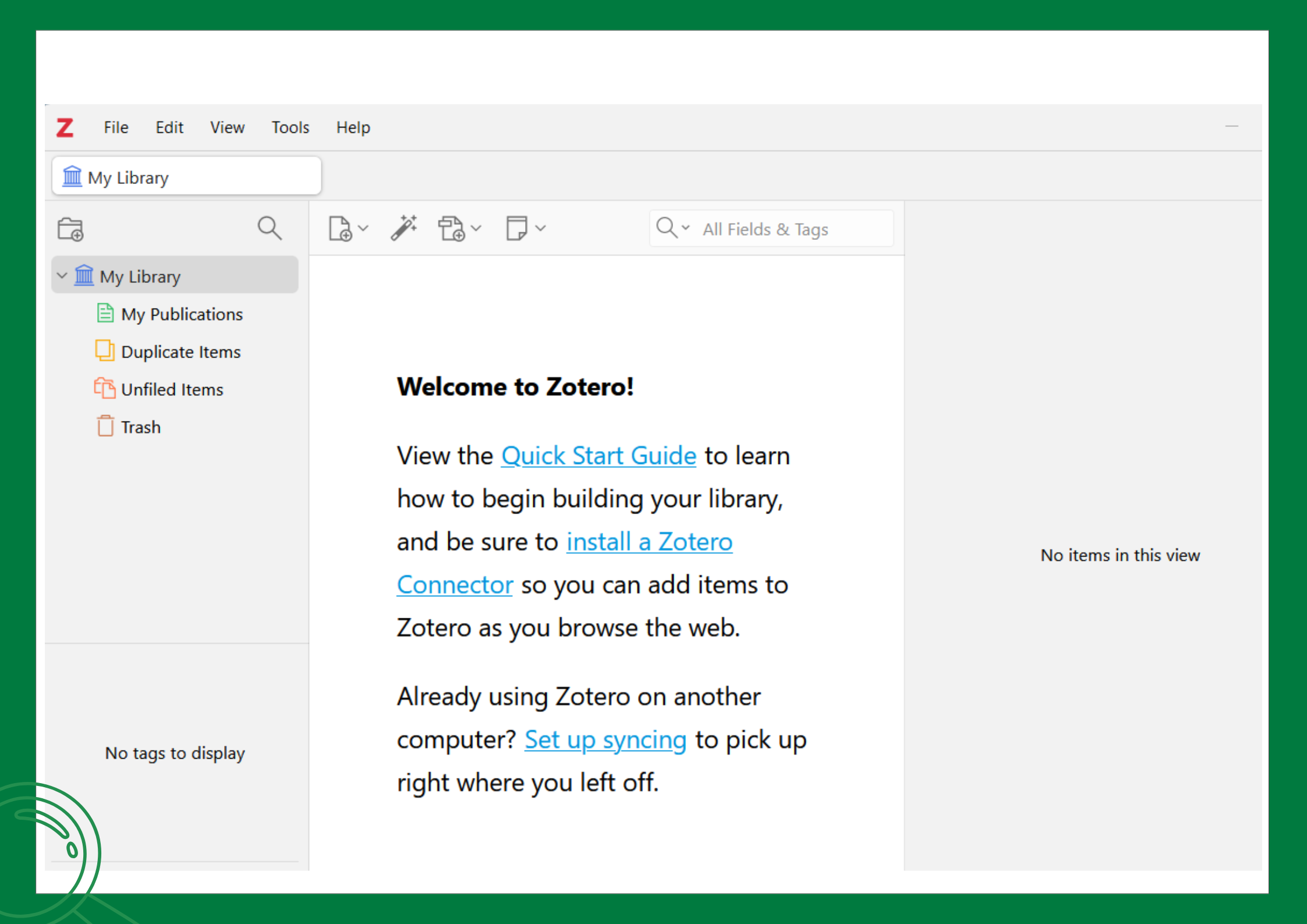Viewport: 1307px width, 924px height.
Task: Click the green My Publications document icon
Action: click(x=105, y=313)
